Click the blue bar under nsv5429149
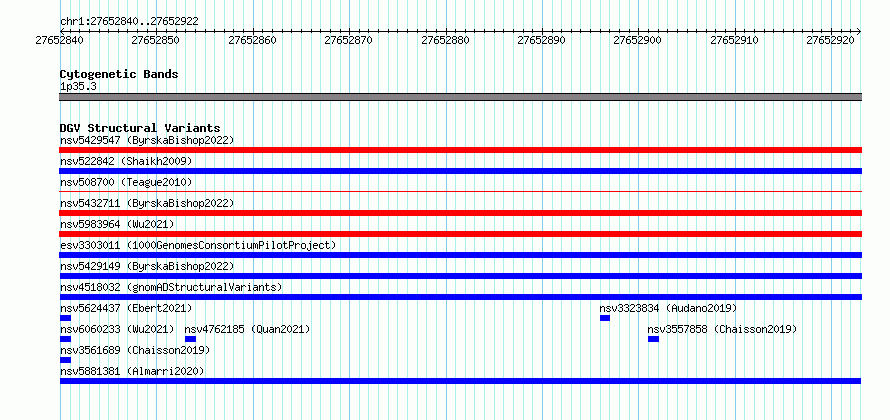890x420 pixels. [x=460, y=276]
